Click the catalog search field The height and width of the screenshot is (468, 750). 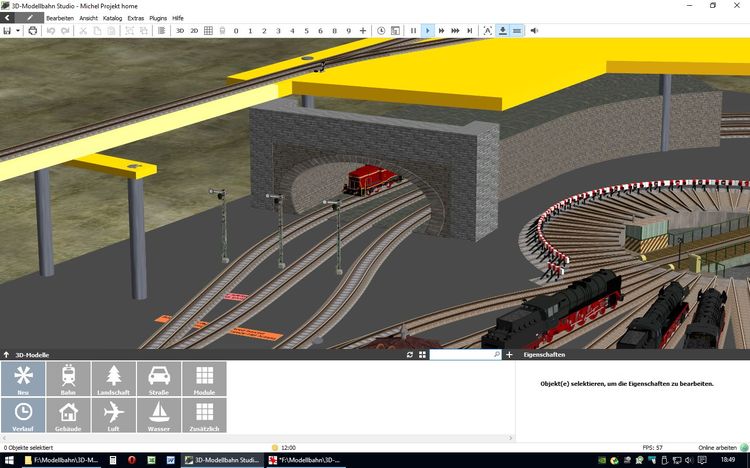click(465, 355)
